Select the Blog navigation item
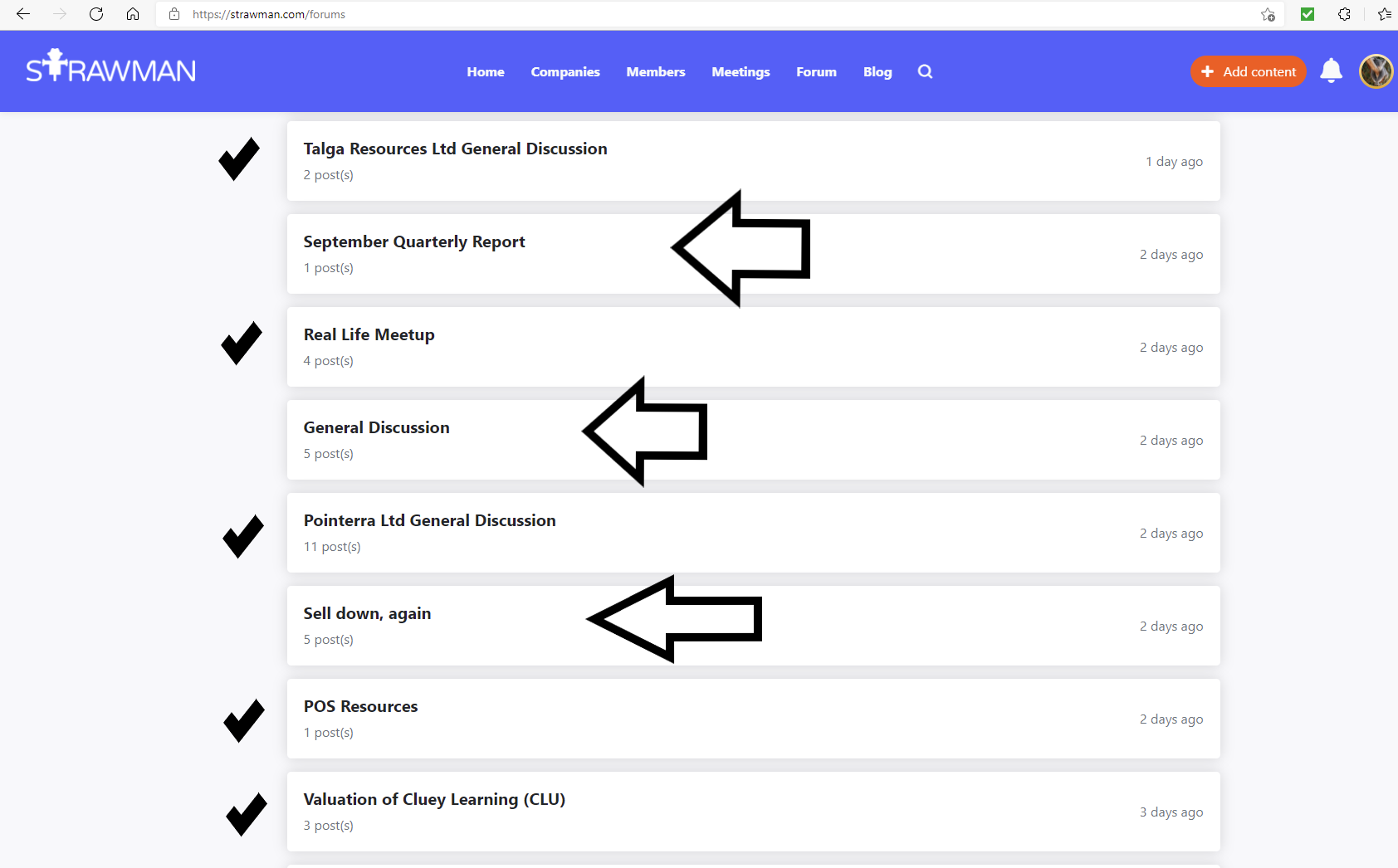 tap(877, 72)
